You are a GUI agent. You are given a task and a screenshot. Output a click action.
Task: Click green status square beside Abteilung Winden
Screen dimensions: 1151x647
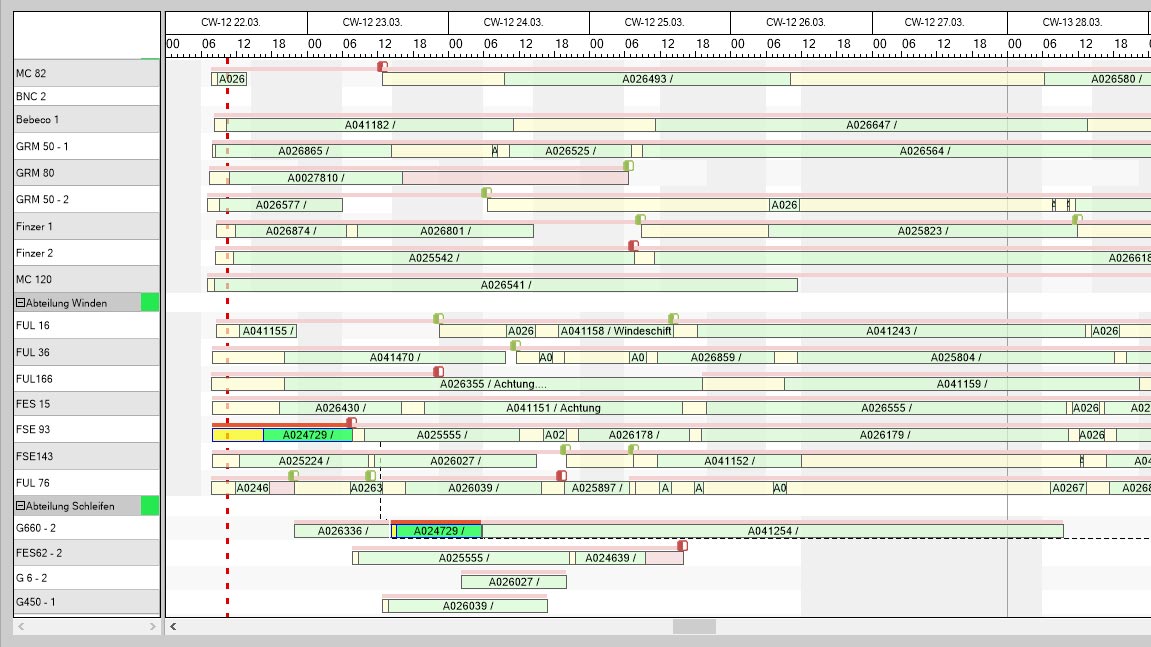pos(150,303)
